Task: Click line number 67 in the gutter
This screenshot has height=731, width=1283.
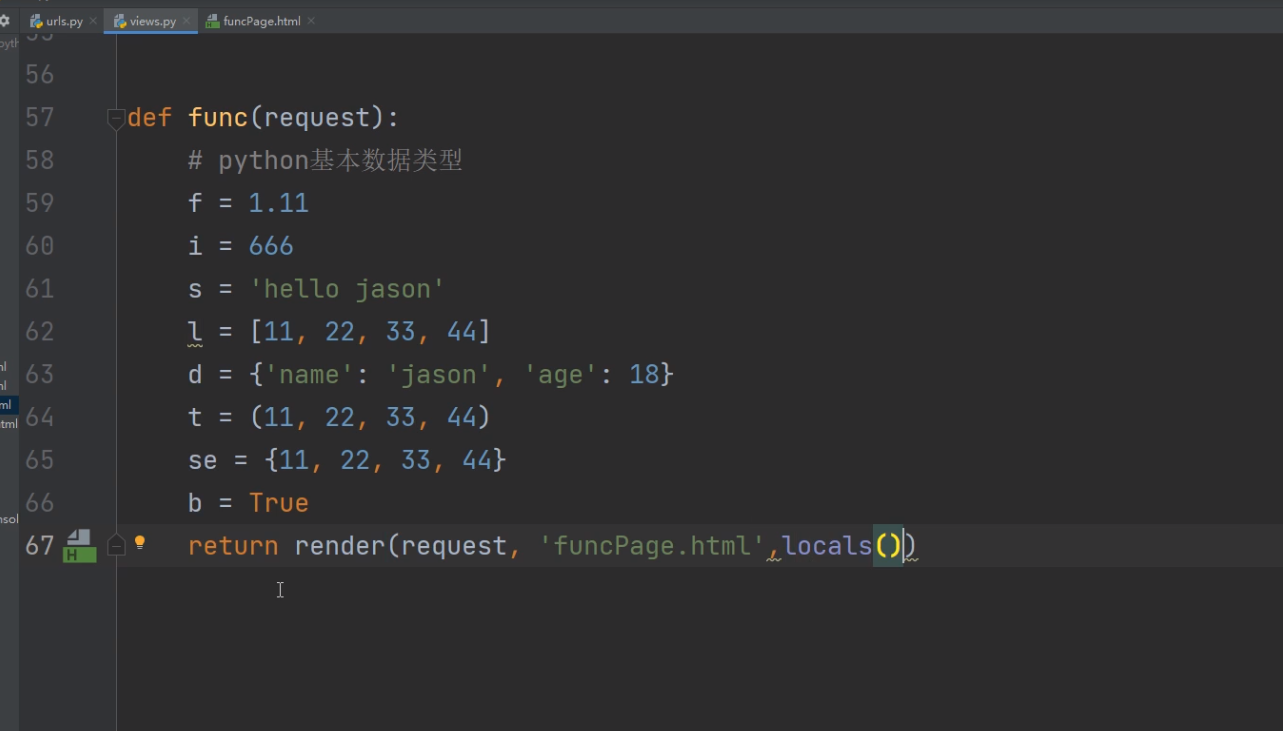Action: click(x=39, y=546)
